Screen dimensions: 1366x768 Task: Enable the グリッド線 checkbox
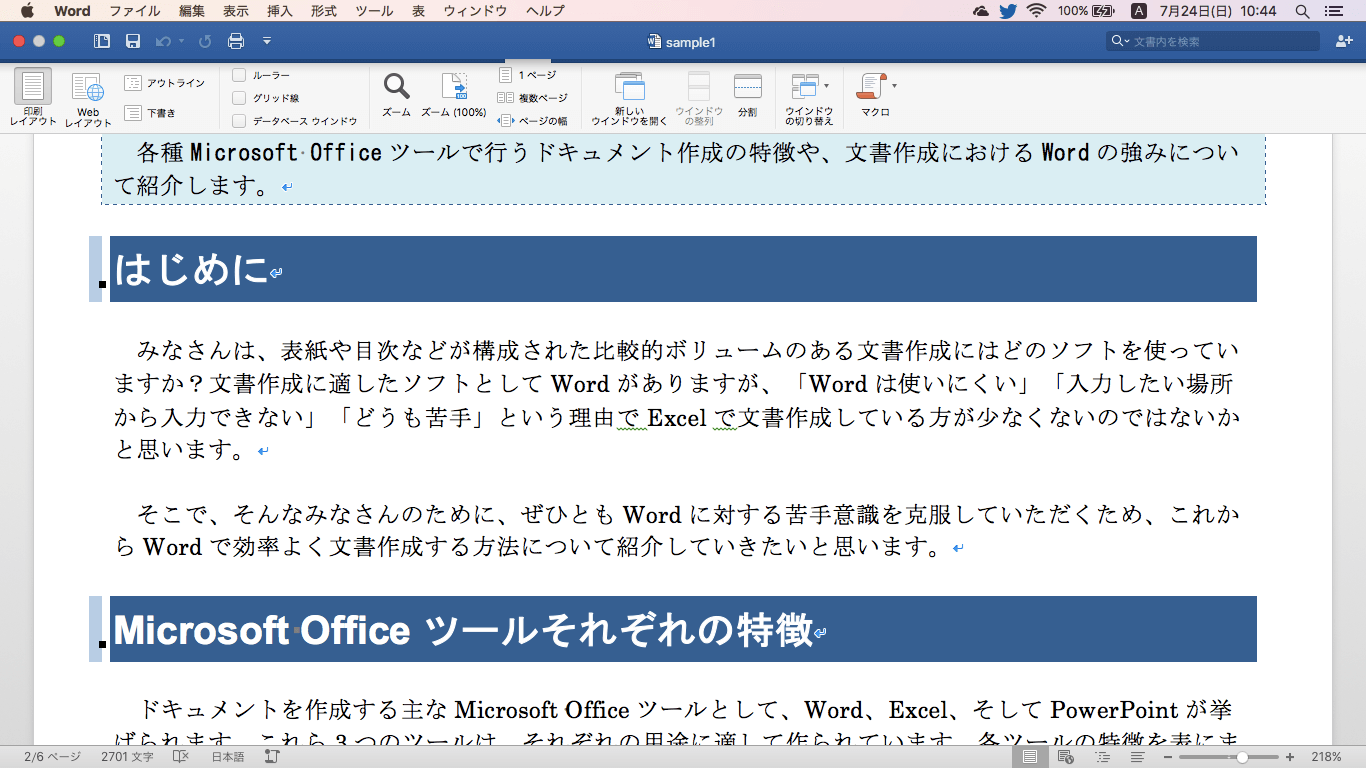[x=239, y=98]
